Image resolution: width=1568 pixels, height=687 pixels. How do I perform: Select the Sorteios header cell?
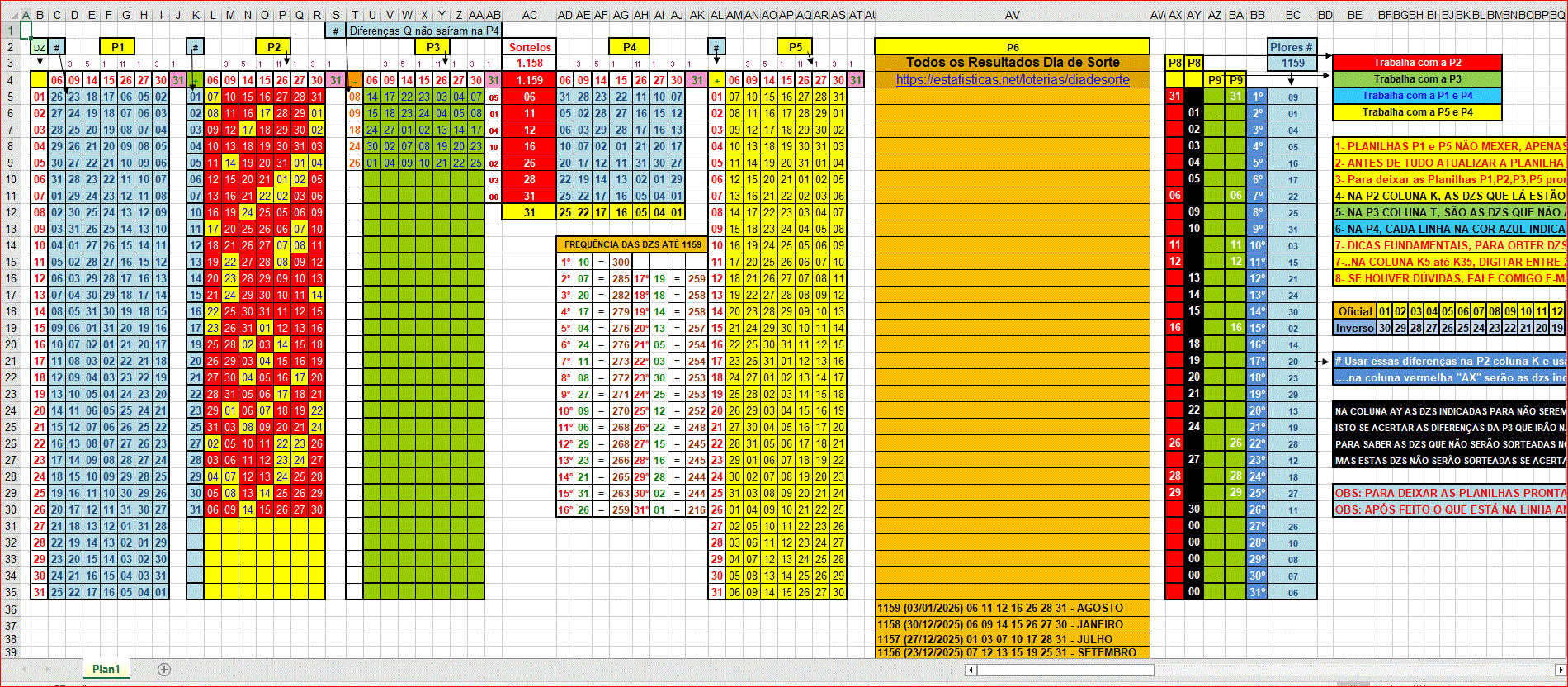pyautogui.click(x=530, y=47)
